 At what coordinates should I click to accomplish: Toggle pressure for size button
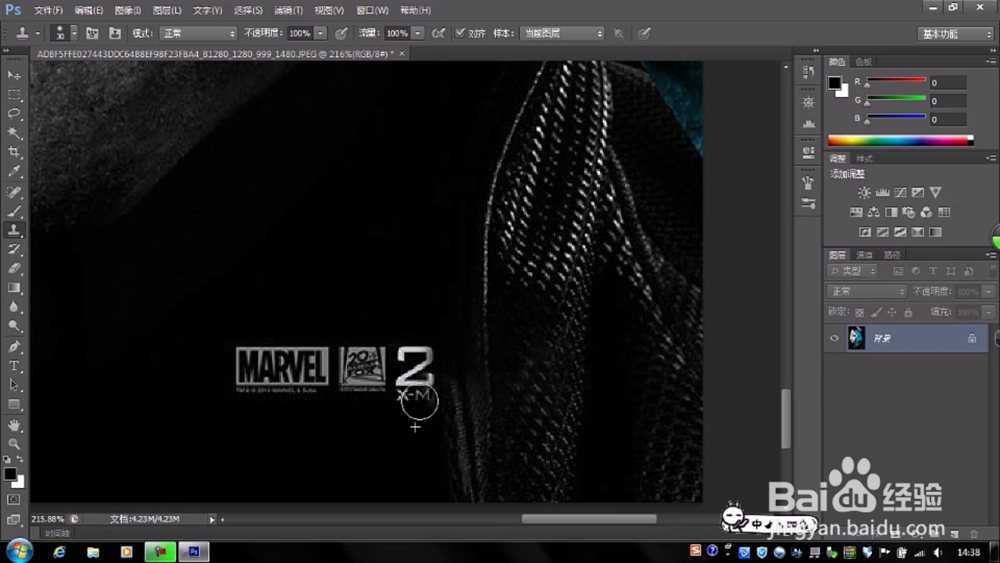644,33
